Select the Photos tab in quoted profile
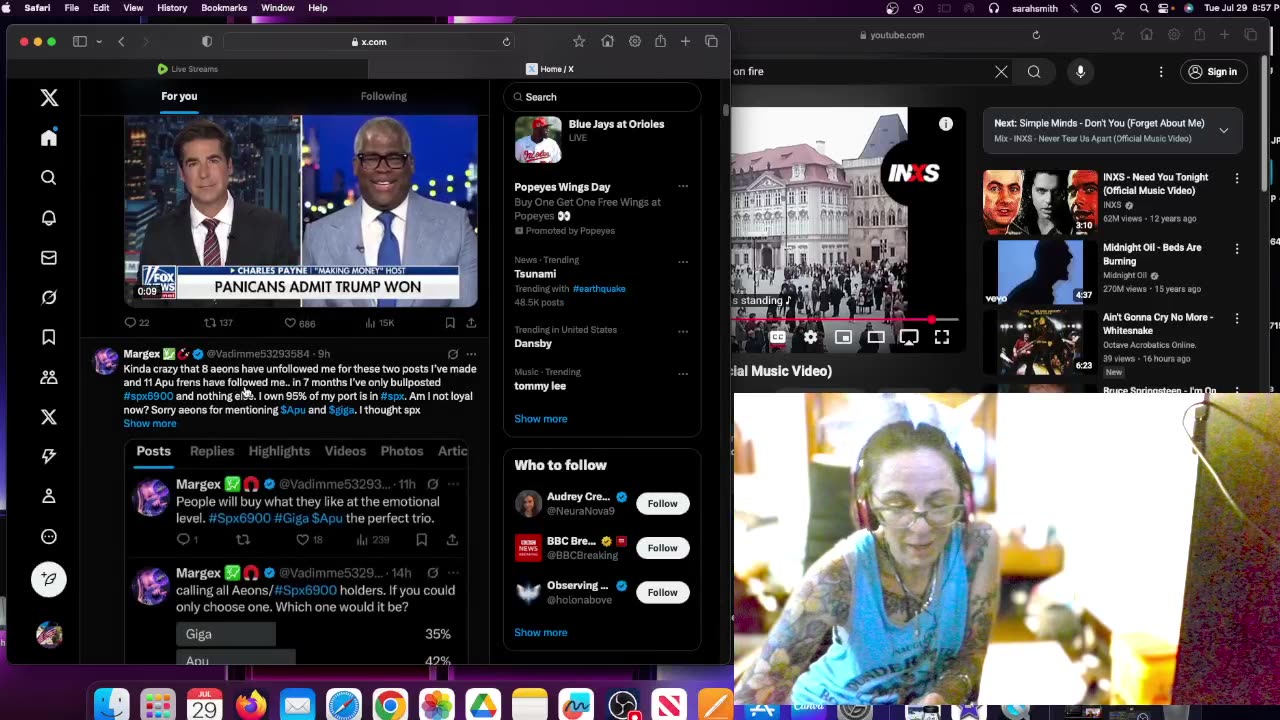The width and height of the screenshot is (1280, 720). [x=402, y=451]
